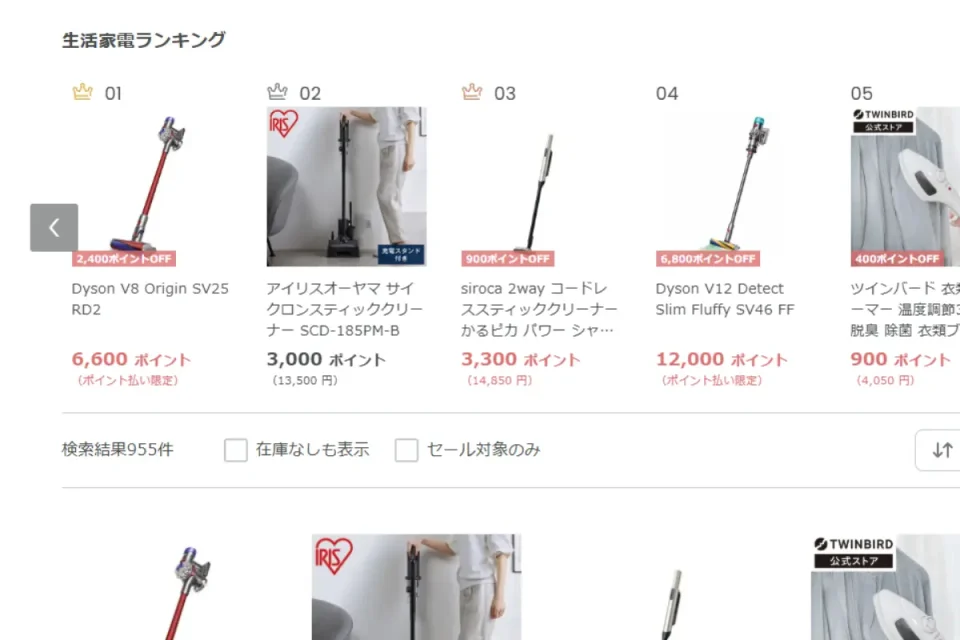Open siroca 2way コードレス cleaner title link
This screenshot has width=960, height=640.
539,309
